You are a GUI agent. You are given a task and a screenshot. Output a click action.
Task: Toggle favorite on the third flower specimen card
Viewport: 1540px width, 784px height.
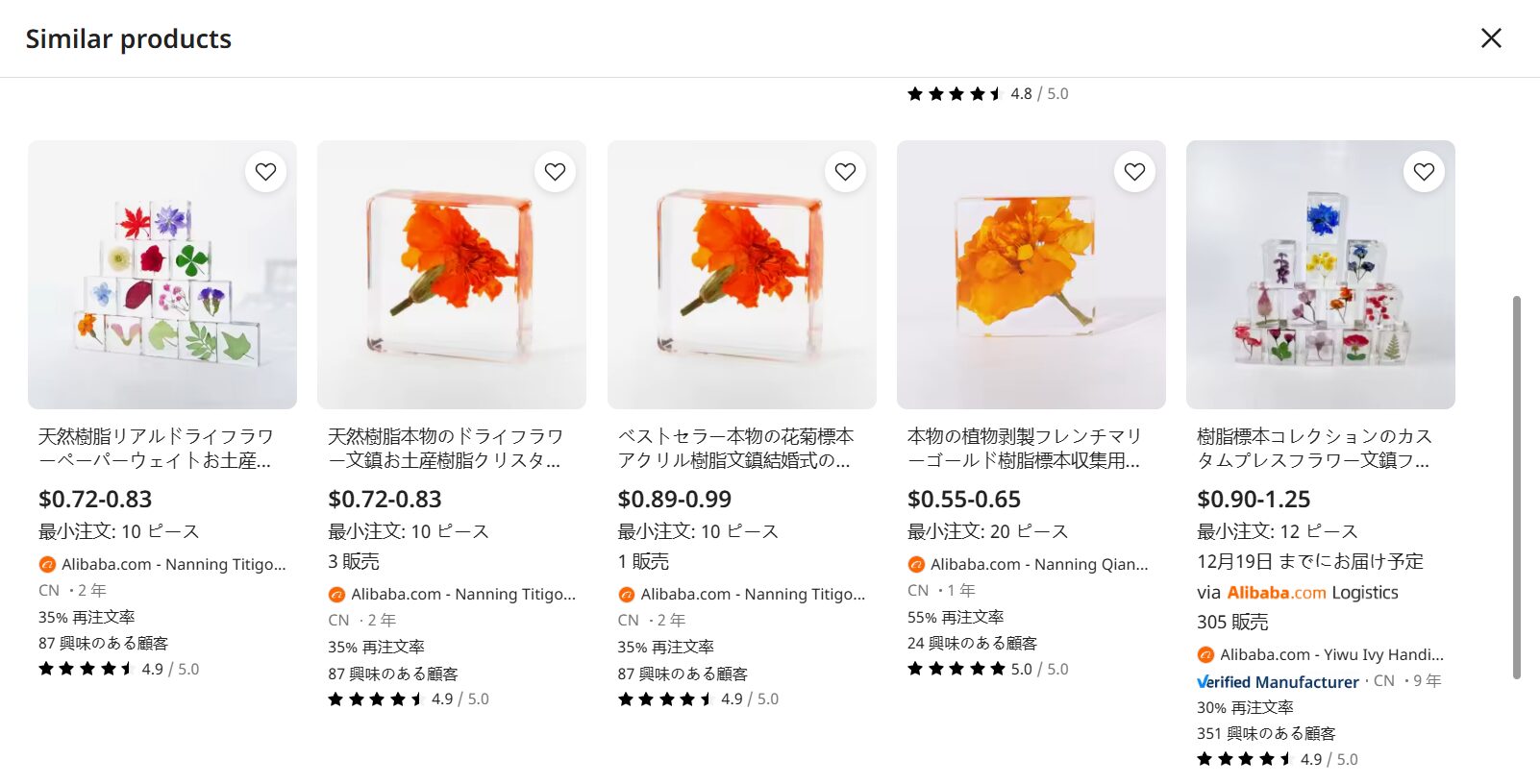pyautogui.click(x=845, y=171)
